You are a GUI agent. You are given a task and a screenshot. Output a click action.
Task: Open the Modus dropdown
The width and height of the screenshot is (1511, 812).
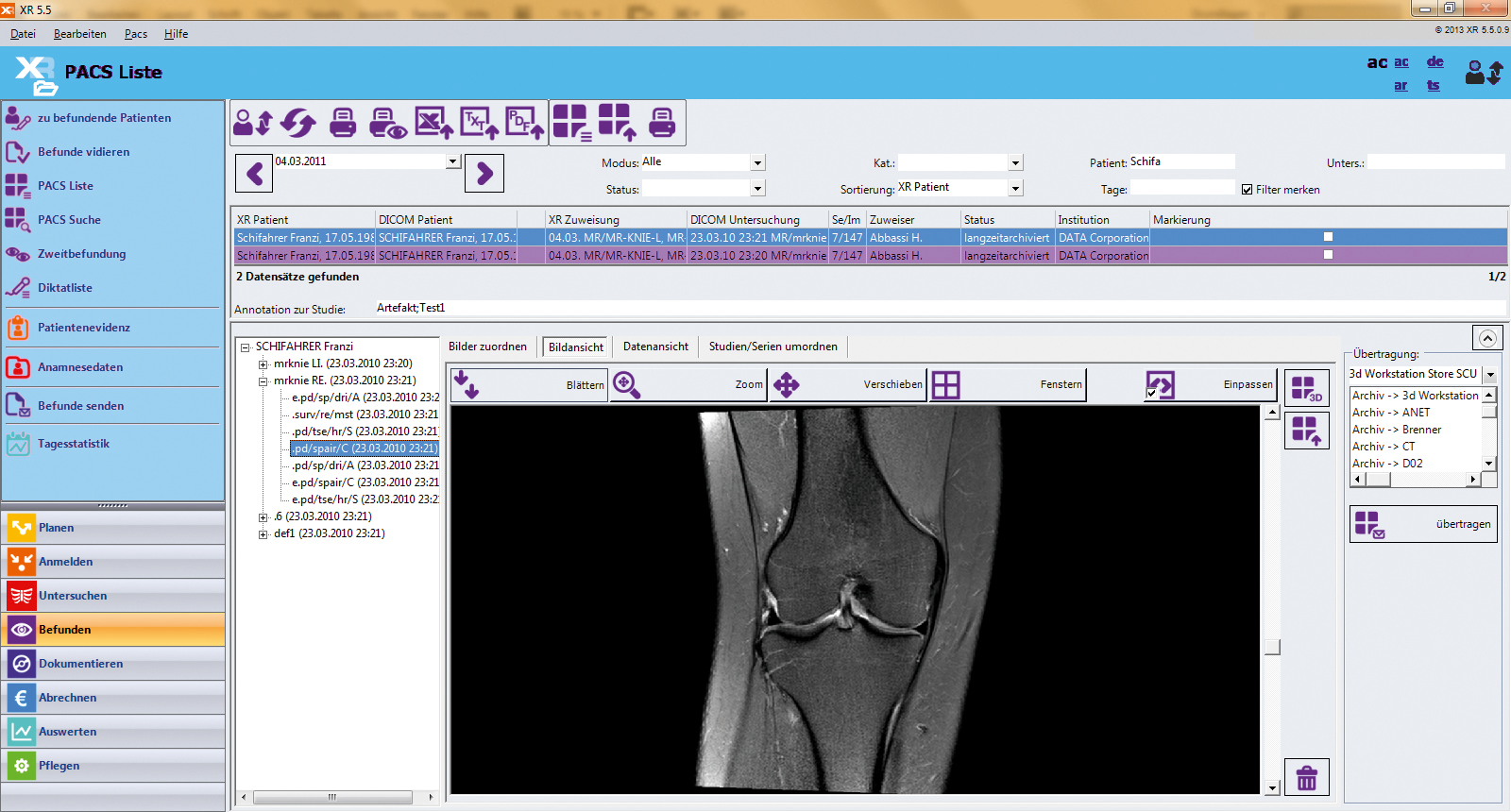pyautogui.click(x=757, y=163)
